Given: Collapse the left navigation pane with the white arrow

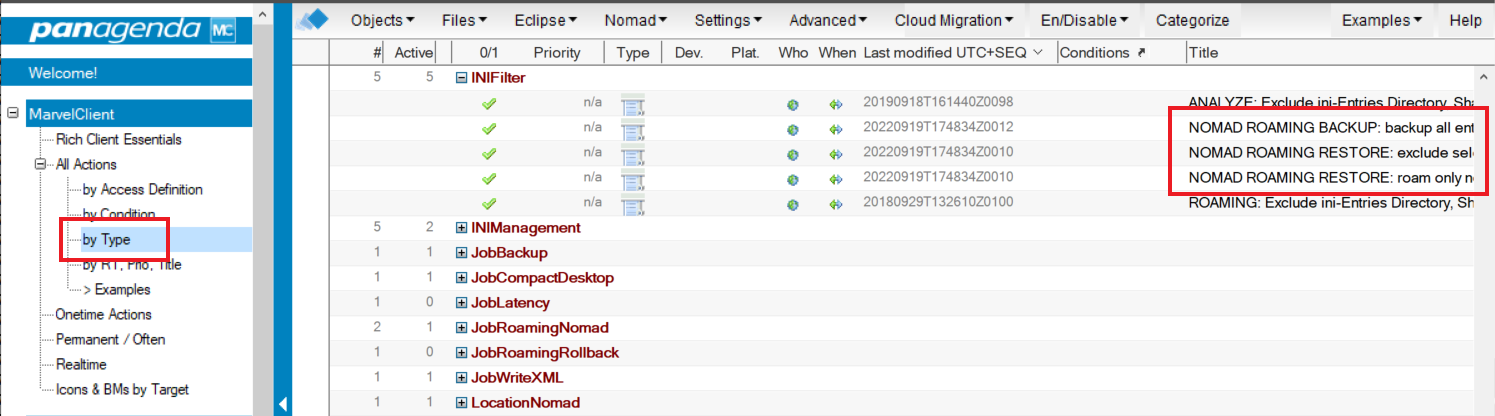Looking at the screenshot, I should click(282, 404).
